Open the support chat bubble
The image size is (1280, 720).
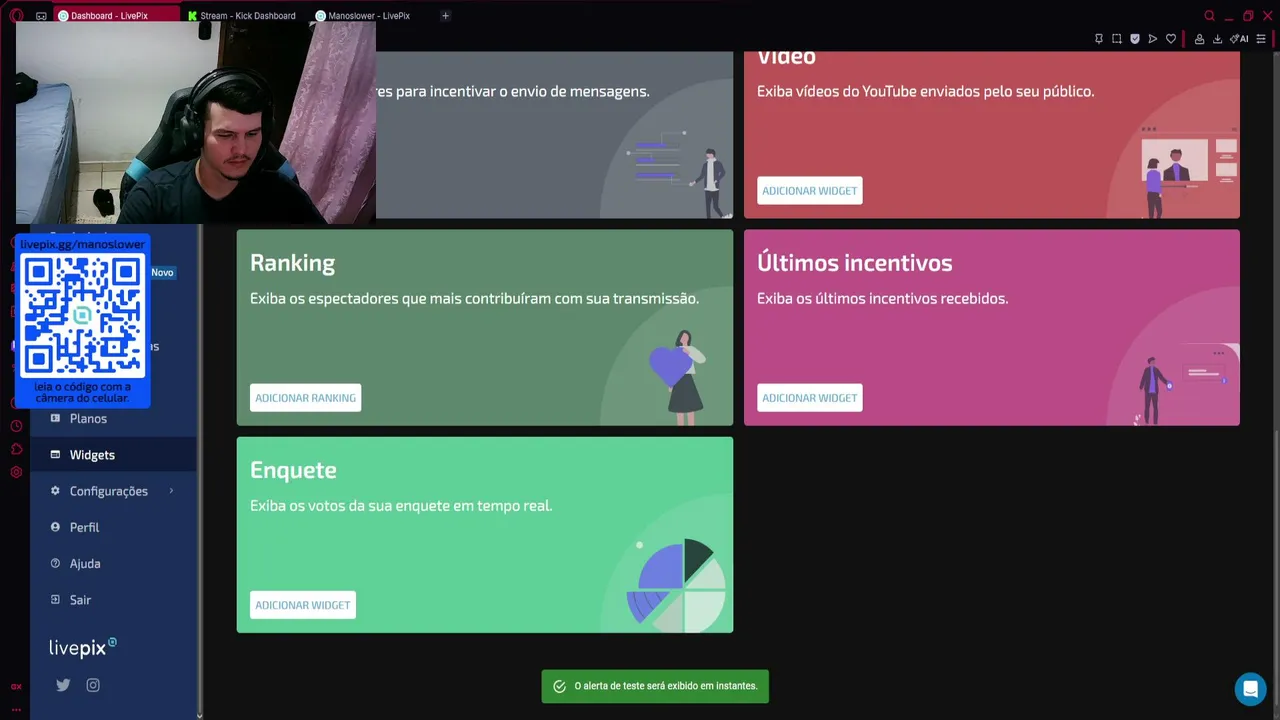(1250, 689)
